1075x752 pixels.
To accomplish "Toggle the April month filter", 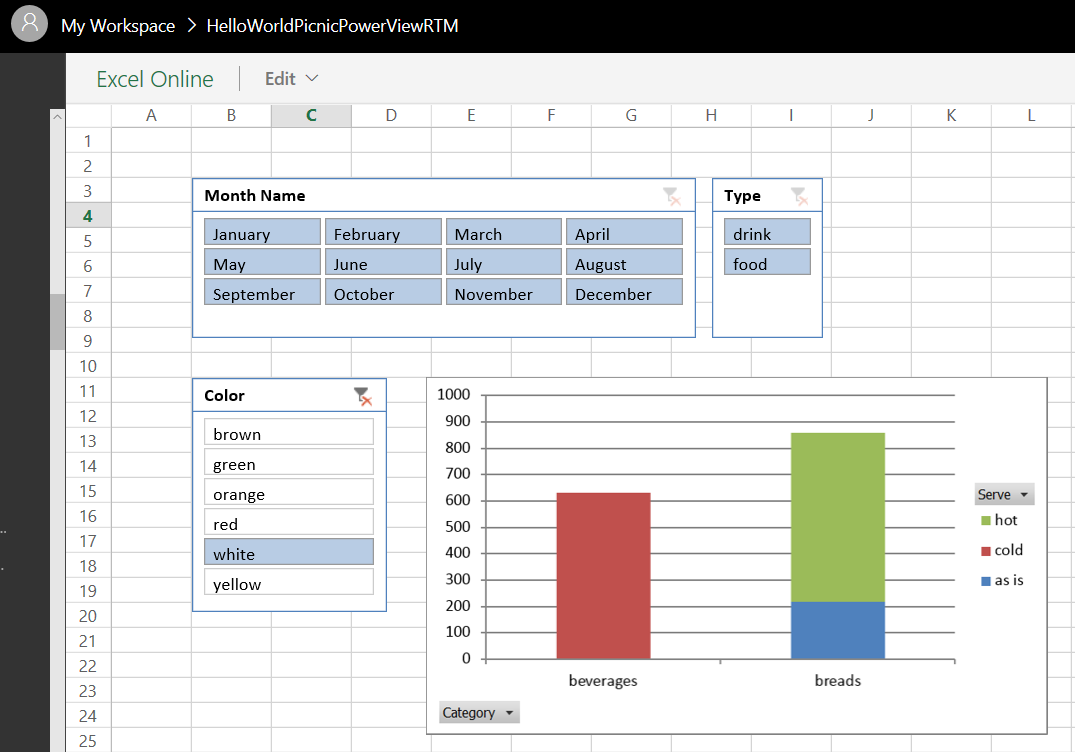I will tap(625, 232).
